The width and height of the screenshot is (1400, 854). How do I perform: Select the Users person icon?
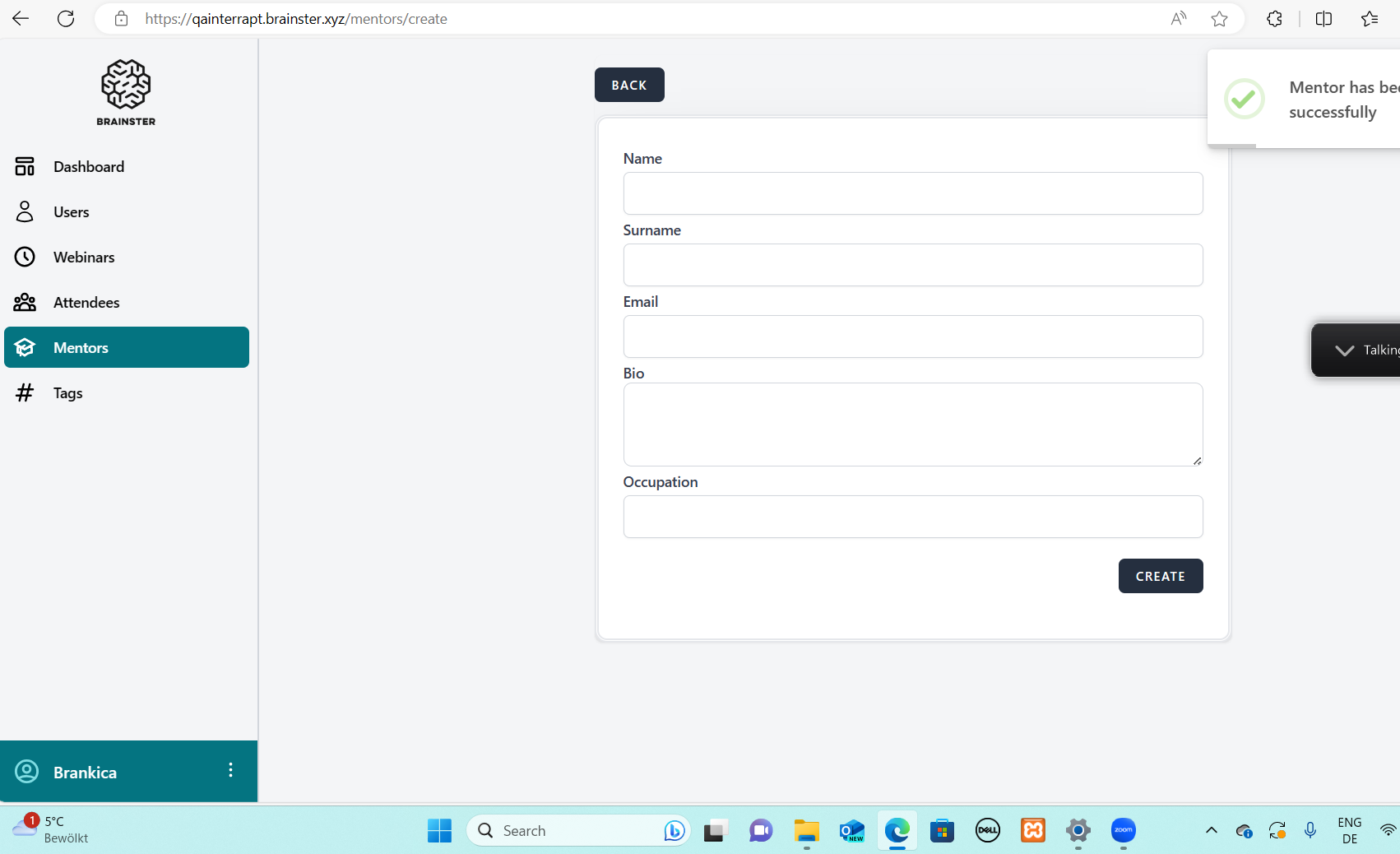[25, 212]
